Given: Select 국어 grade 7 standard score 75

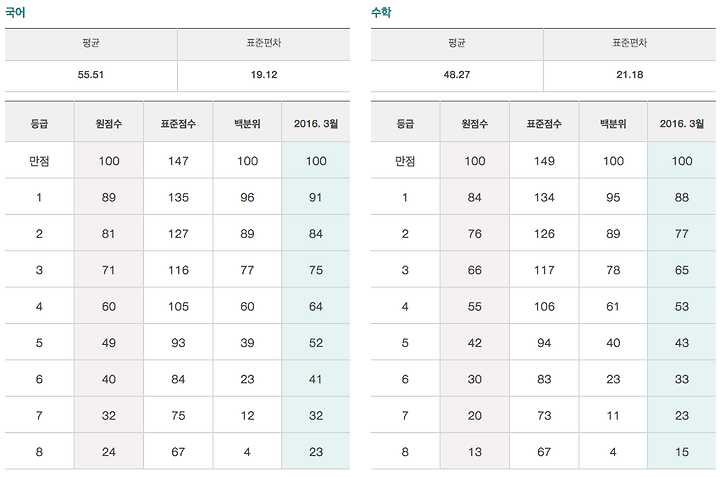Looking at the screenshot, I should pyautogui.click(x=178, y=415).
